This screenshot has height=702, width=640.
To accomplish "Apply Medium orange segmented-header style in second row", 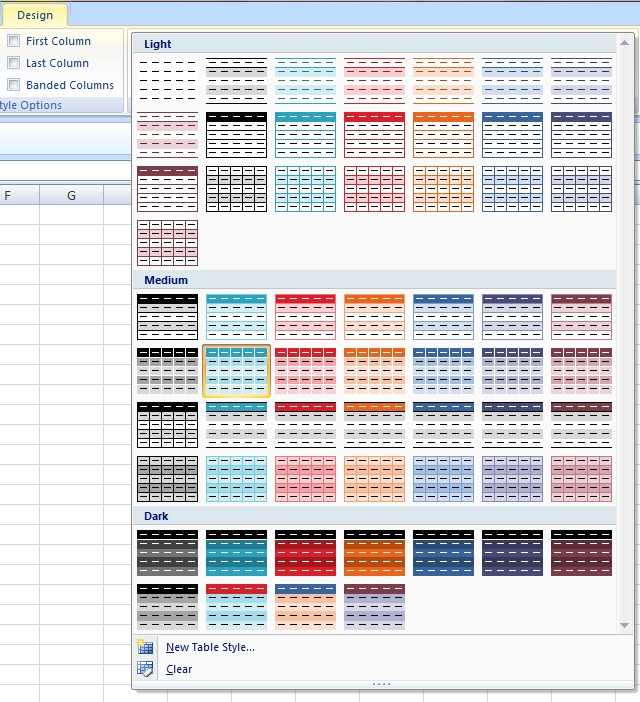I will point(374,371).
